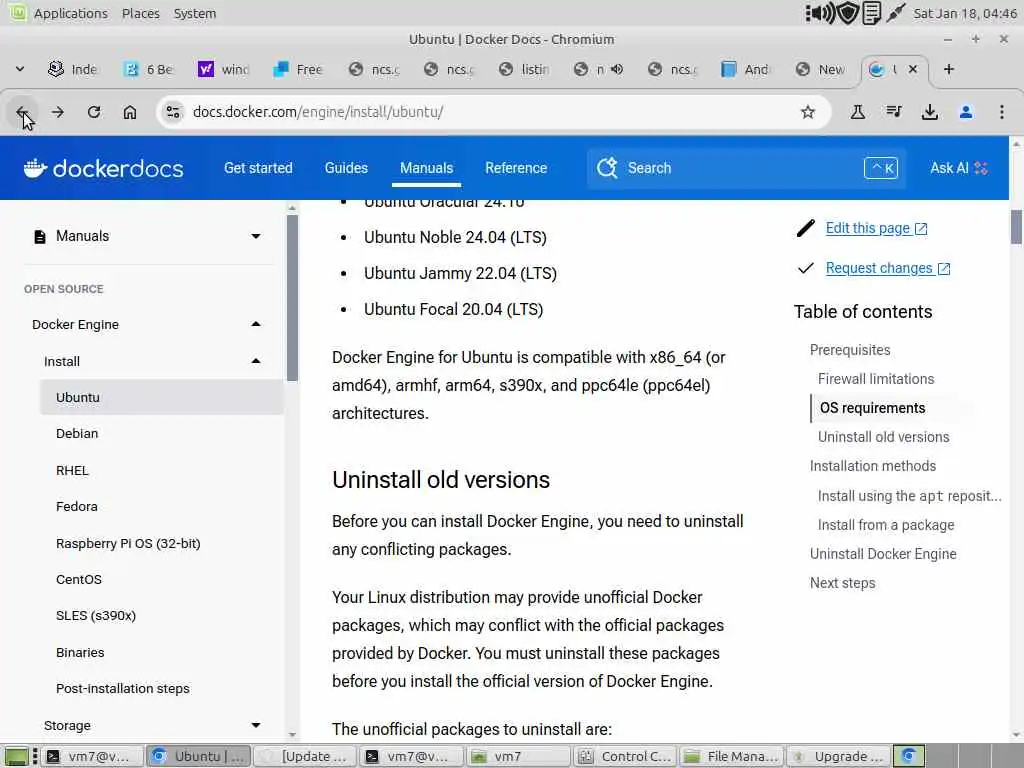Click the docs Search field
This screenshot has height=768, width=1024.
click(746, 168)
